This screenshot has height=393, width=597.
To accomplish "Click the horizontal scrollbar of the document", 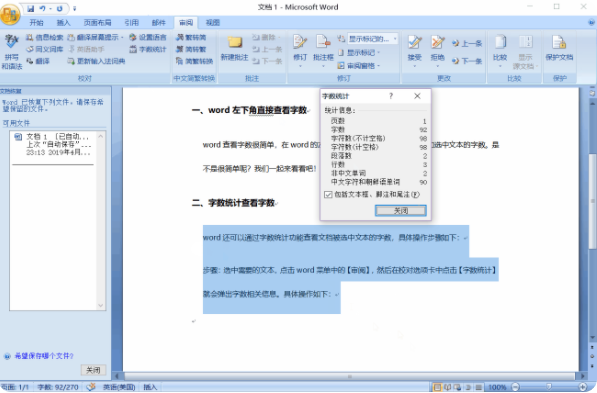I will click(x=350, y=376).
